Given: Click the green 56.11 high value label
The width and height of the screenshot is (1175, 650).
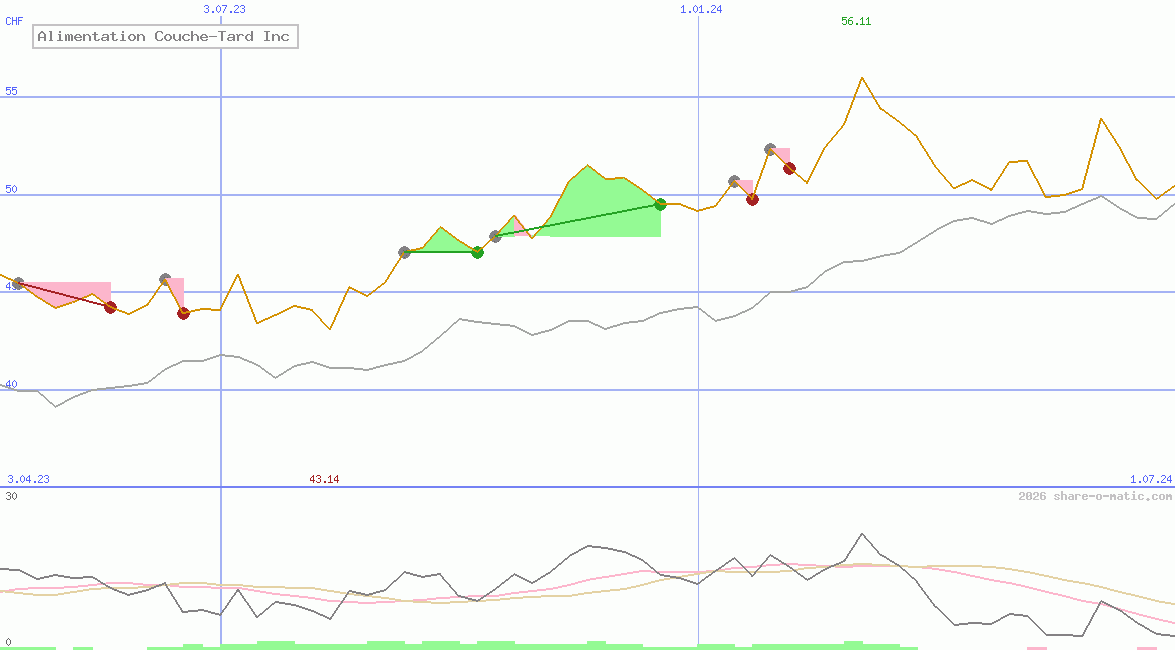Looking at the screenshot, I should point(856,21).
